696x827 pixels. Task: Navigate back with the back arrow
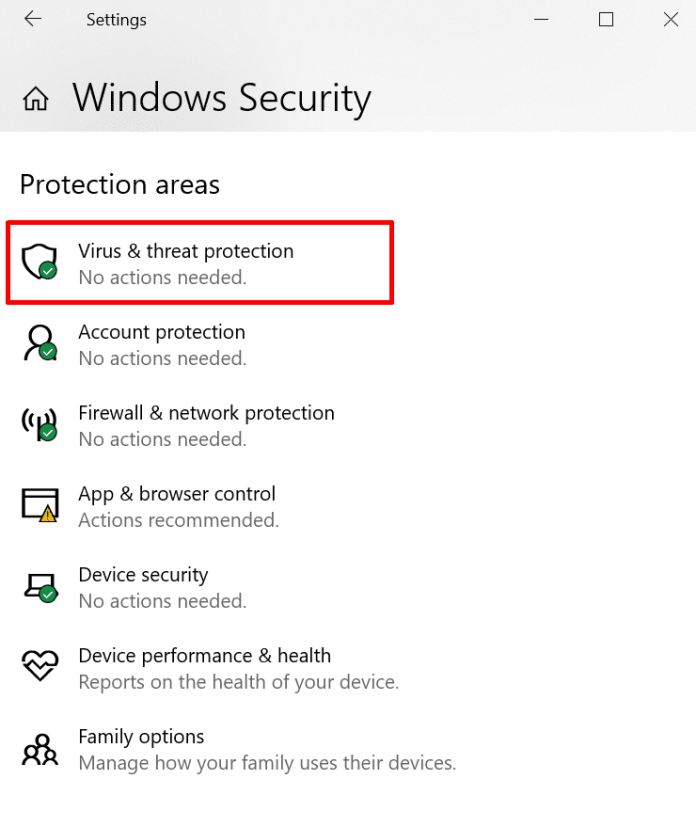click(x=33, y=19)
